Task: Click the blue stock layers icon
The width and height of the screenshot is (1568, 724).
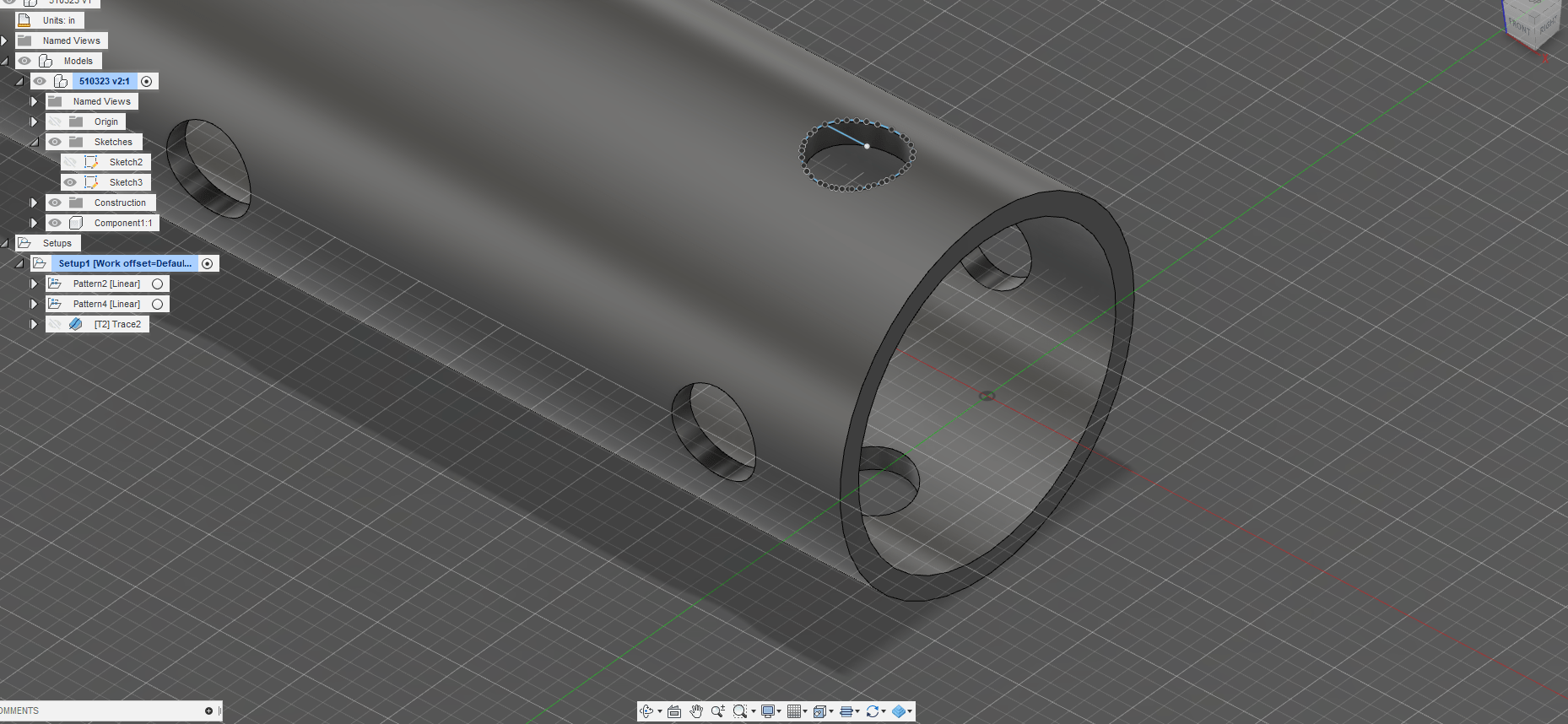Action: (899, 711)
